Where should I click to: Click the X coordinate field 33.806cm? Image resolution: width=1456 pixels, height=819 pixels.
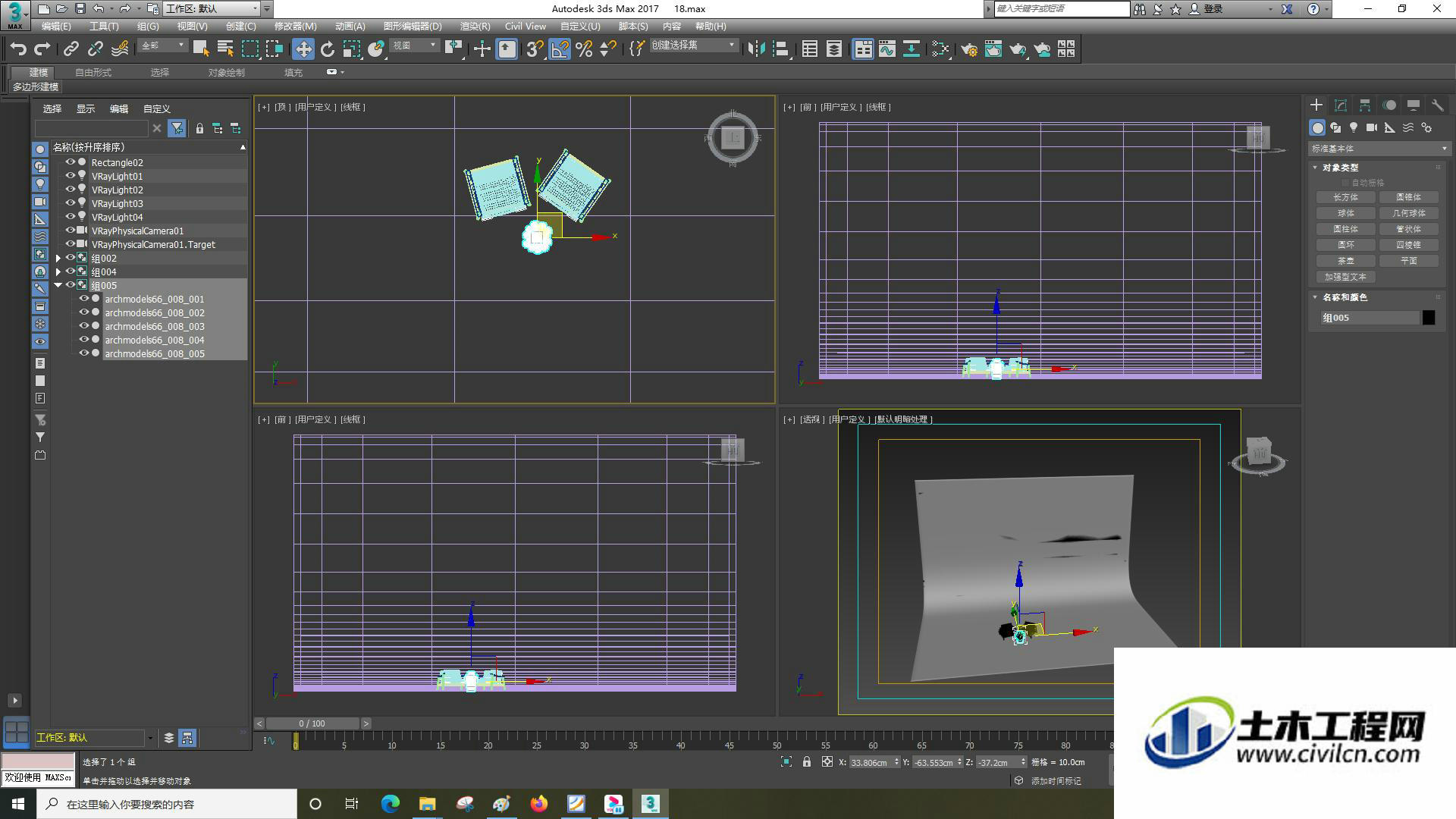pyautogui.click(x=870, y=763)
